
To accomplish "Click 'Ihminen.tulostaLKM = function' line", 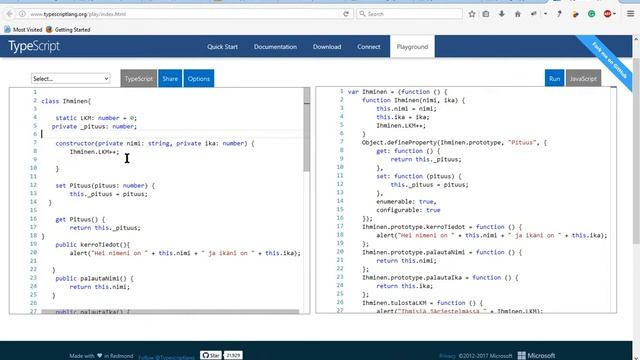I will point(422,303).
